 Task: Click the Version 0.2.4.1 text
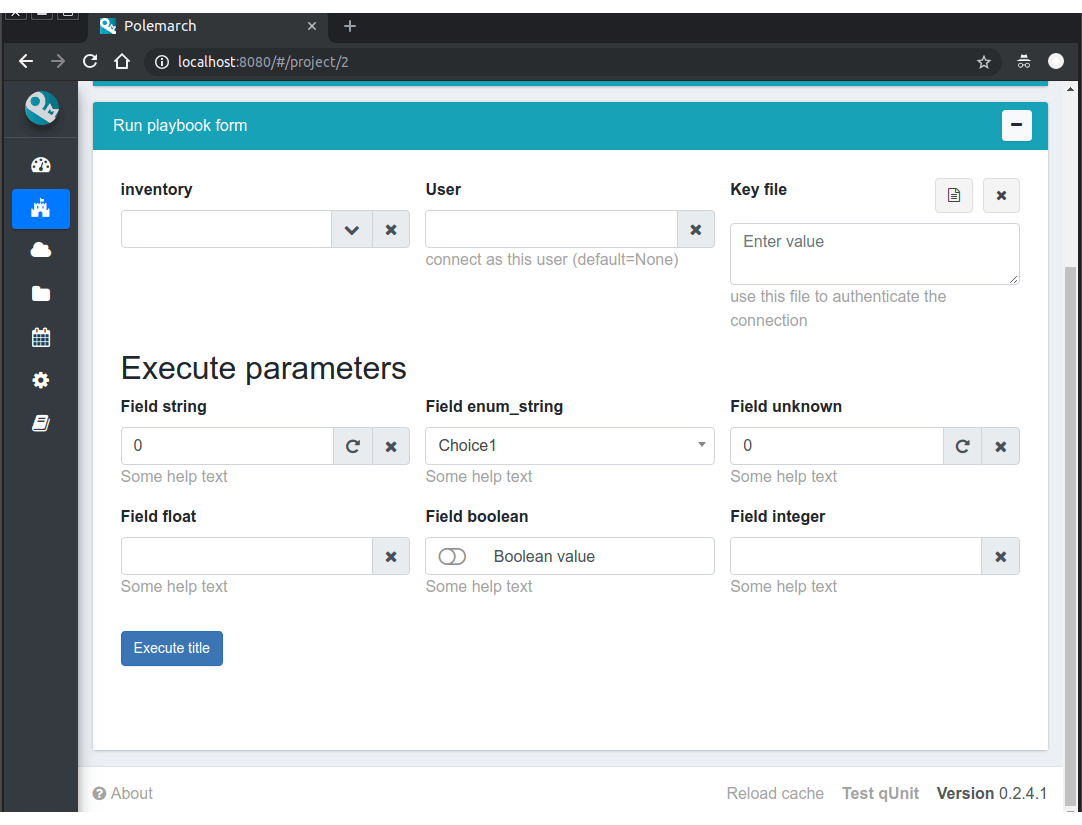(992, 793)
